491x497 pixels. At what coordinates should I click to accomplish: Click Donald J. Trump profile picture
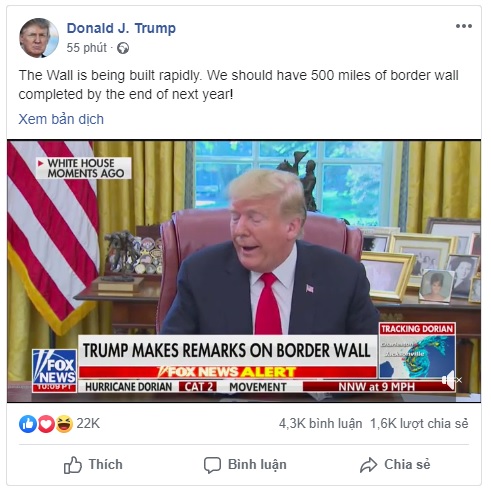coord(39,38)
